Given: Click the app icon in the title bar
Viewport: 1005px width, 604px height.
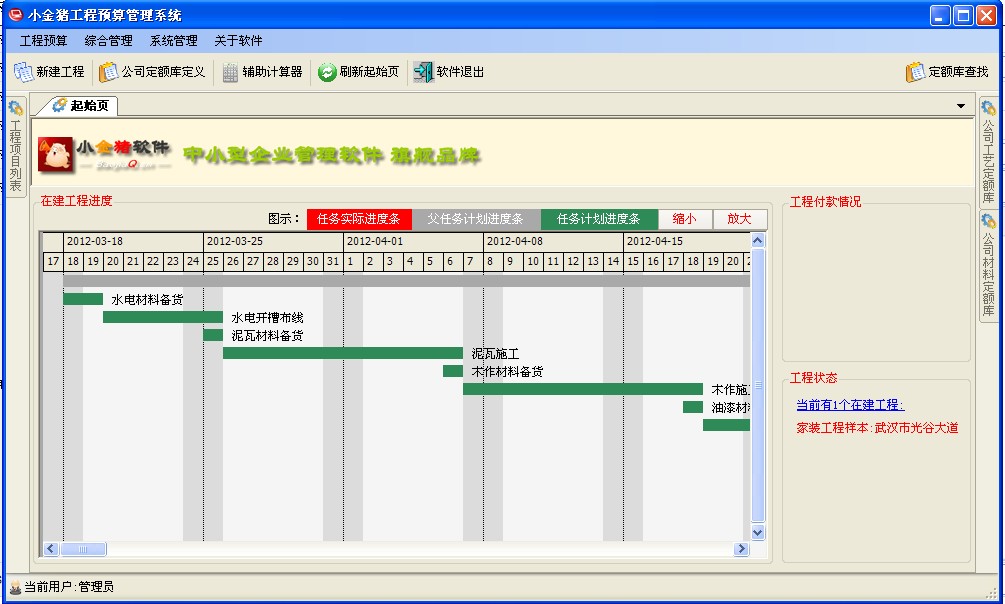Looking at the screenshot, I should coord(15,14).
